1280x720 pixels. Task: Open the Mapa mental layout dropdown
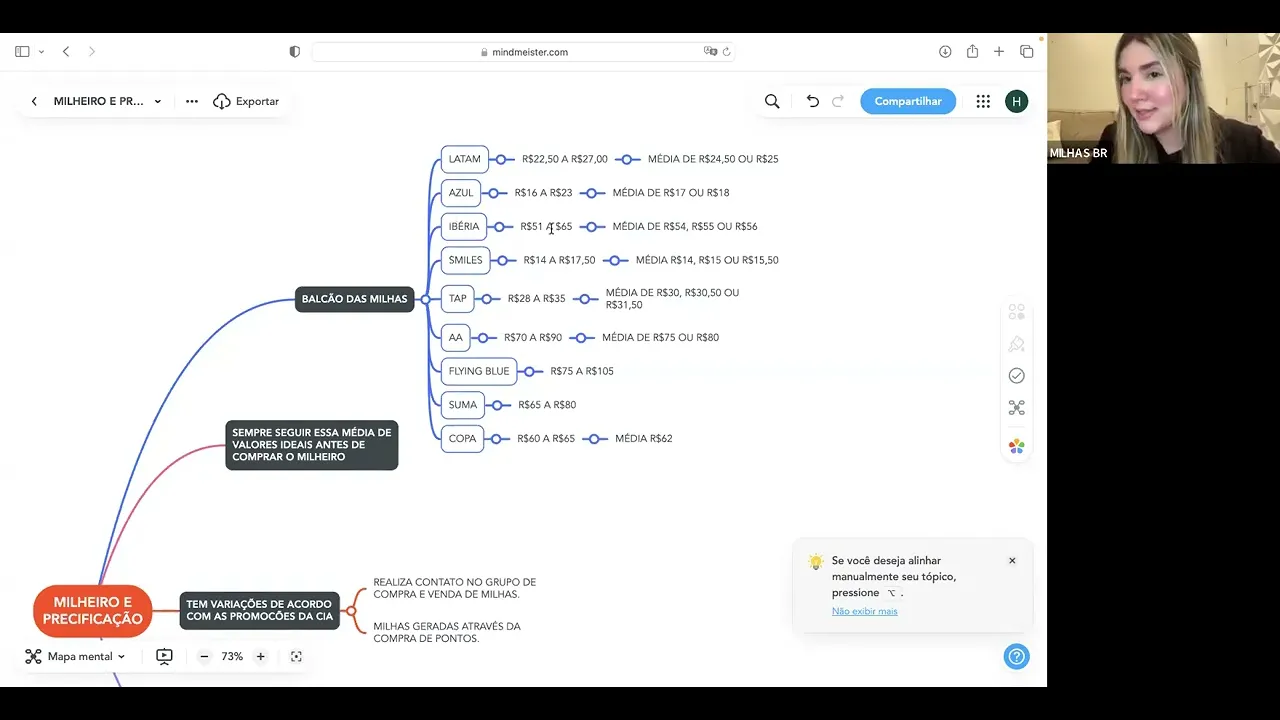point(76,657)
